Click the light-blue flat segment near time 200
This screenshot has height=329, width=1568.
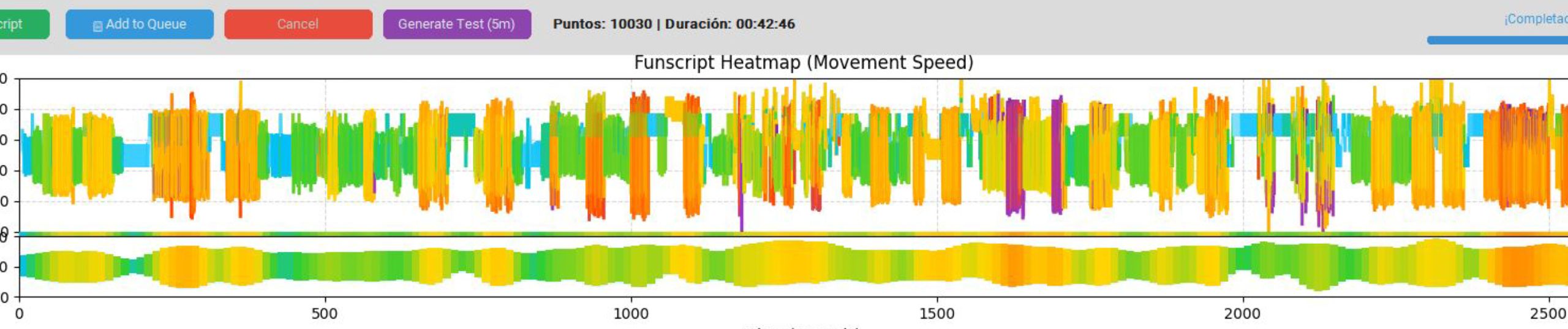(x=136, y=156)
